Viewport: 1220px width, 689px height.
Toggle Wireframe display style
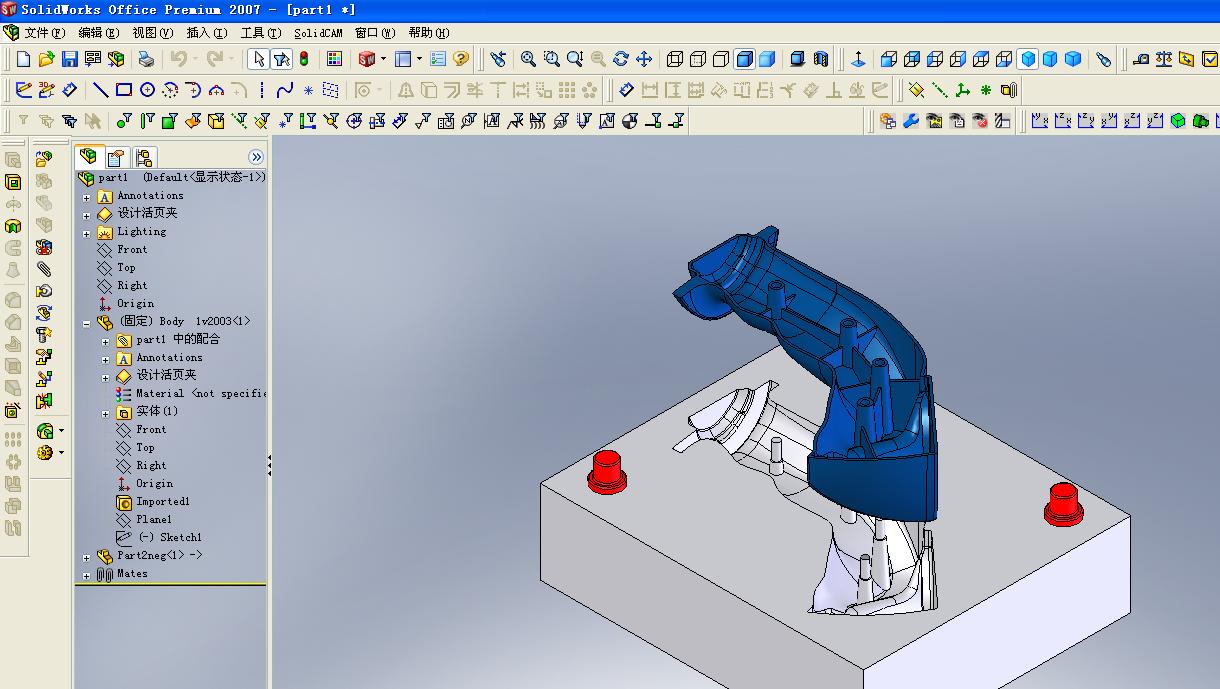coord(676,59)
